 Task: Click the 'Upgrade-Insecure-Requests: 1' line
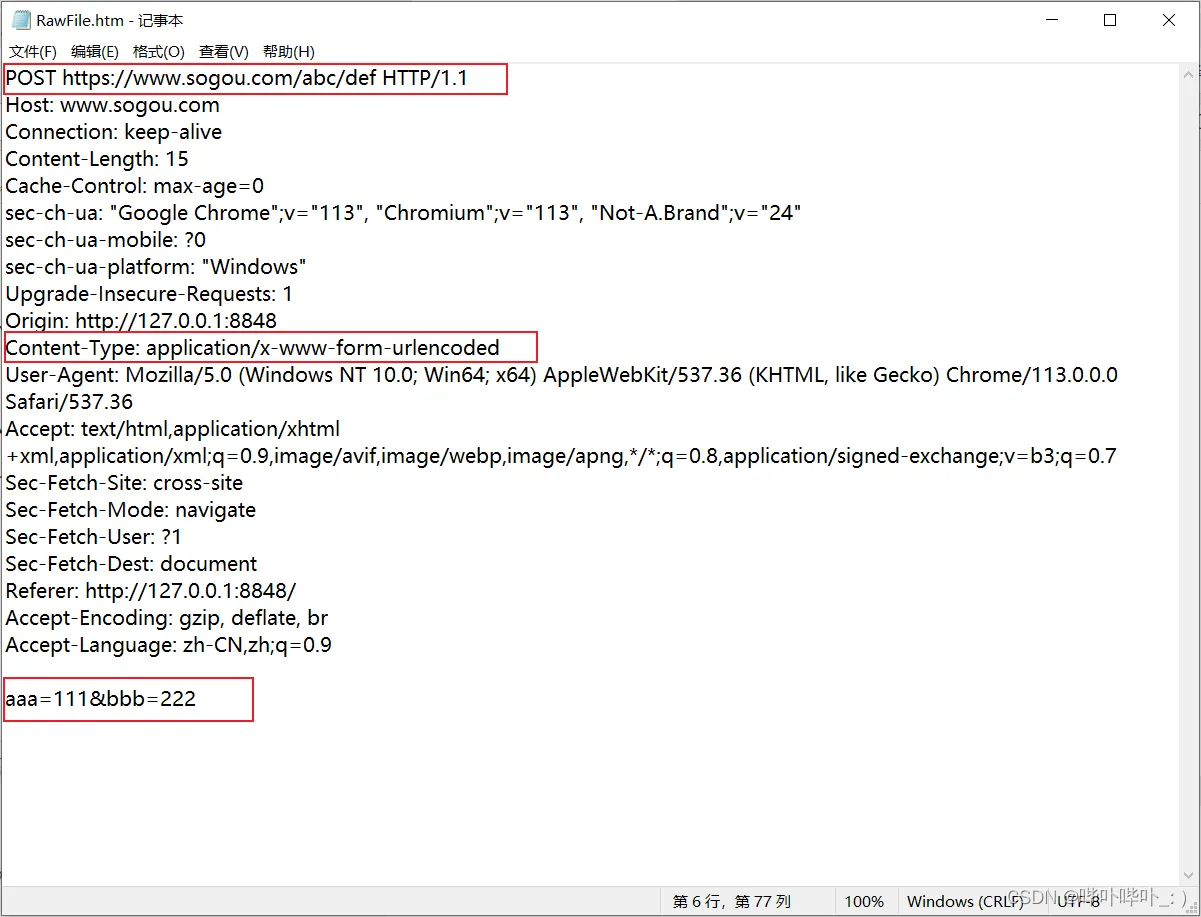pyautogui.click(x=149, y=294)
